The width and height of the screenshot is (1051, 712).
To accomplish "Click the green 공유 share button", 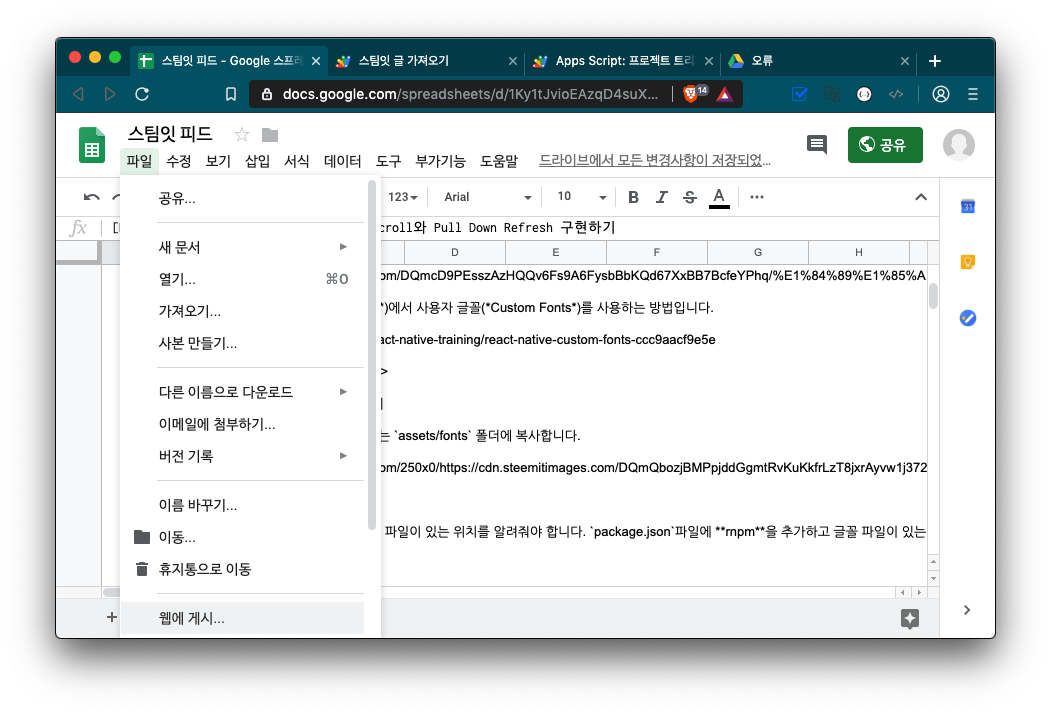I will [x=885, y=145].
